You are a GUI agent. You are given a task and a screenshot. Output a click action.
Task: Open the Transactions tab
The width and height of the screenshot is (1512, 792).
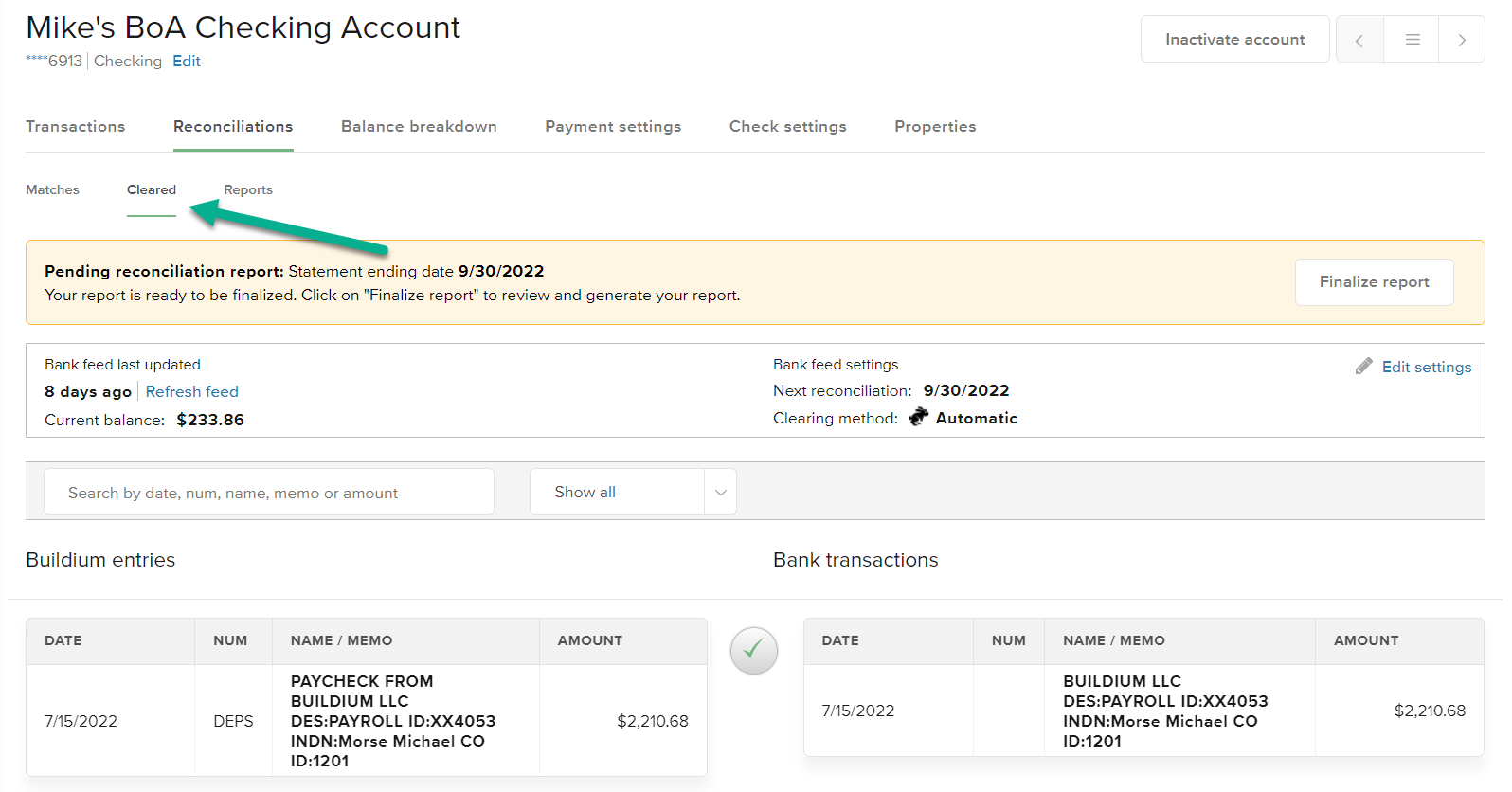(76, 126)
